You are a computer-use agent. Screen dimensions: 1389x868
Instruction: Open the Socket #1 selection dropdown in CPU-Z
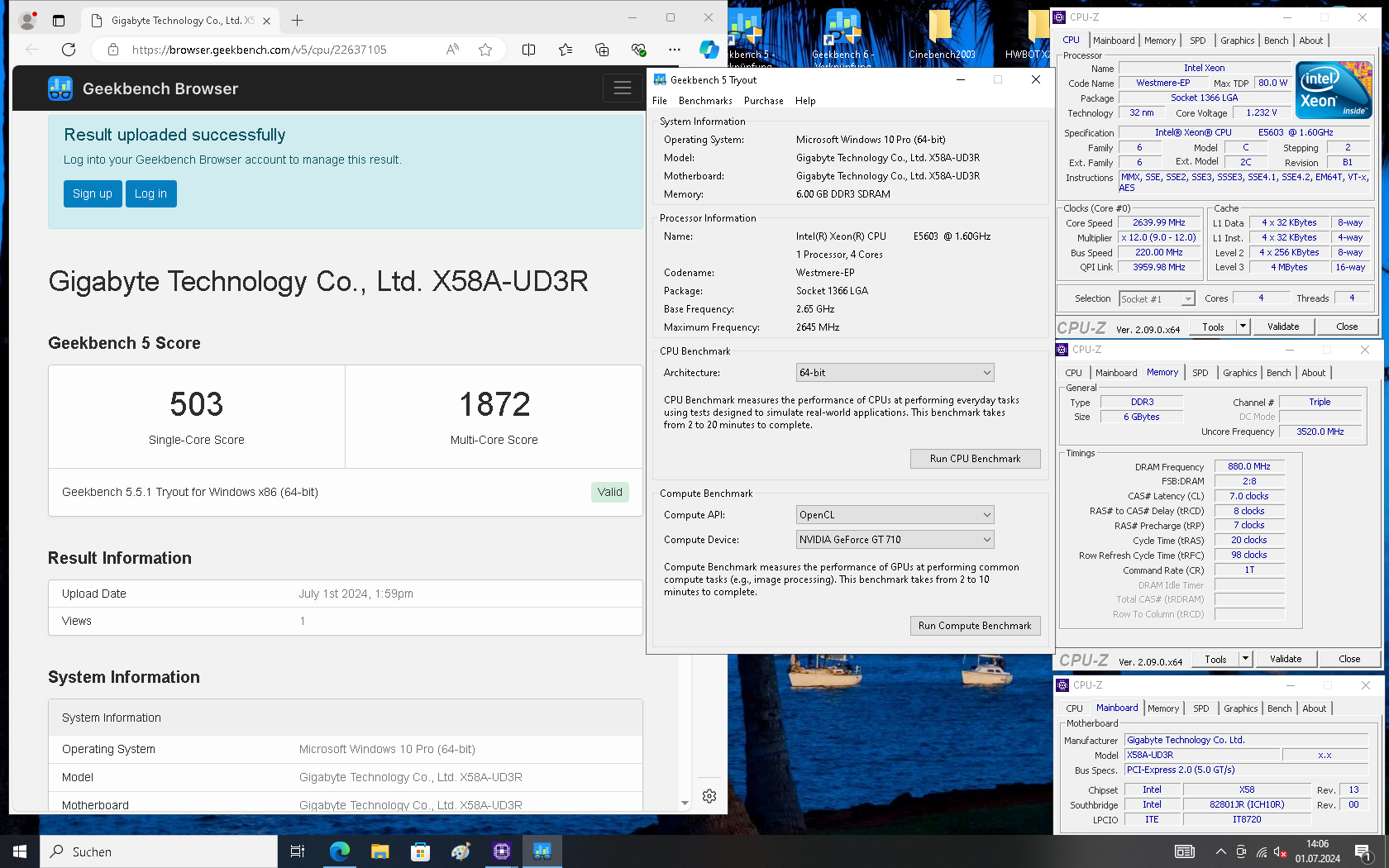click(x=1157, y=299)
